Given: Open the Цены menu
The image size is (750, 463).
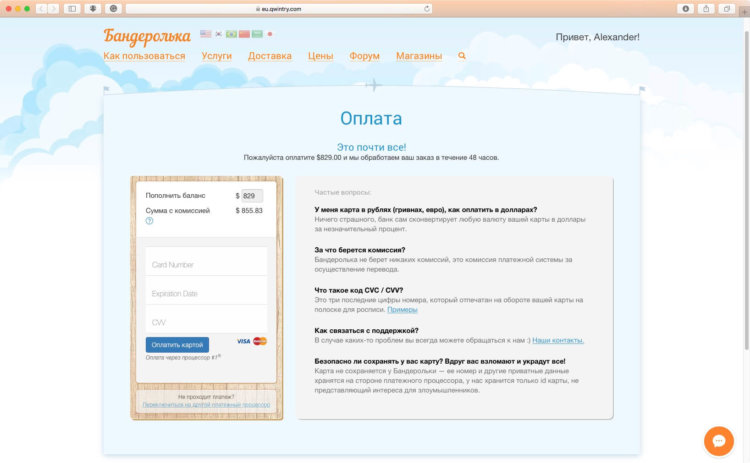Looking at the screenshot, I should [320, 56].
